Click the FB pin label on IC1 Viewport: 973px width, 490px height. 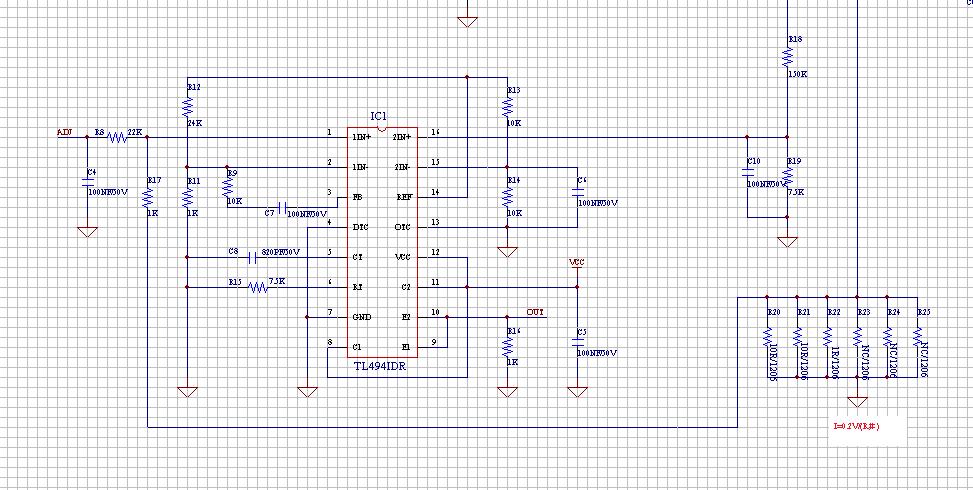click(356, 197)
